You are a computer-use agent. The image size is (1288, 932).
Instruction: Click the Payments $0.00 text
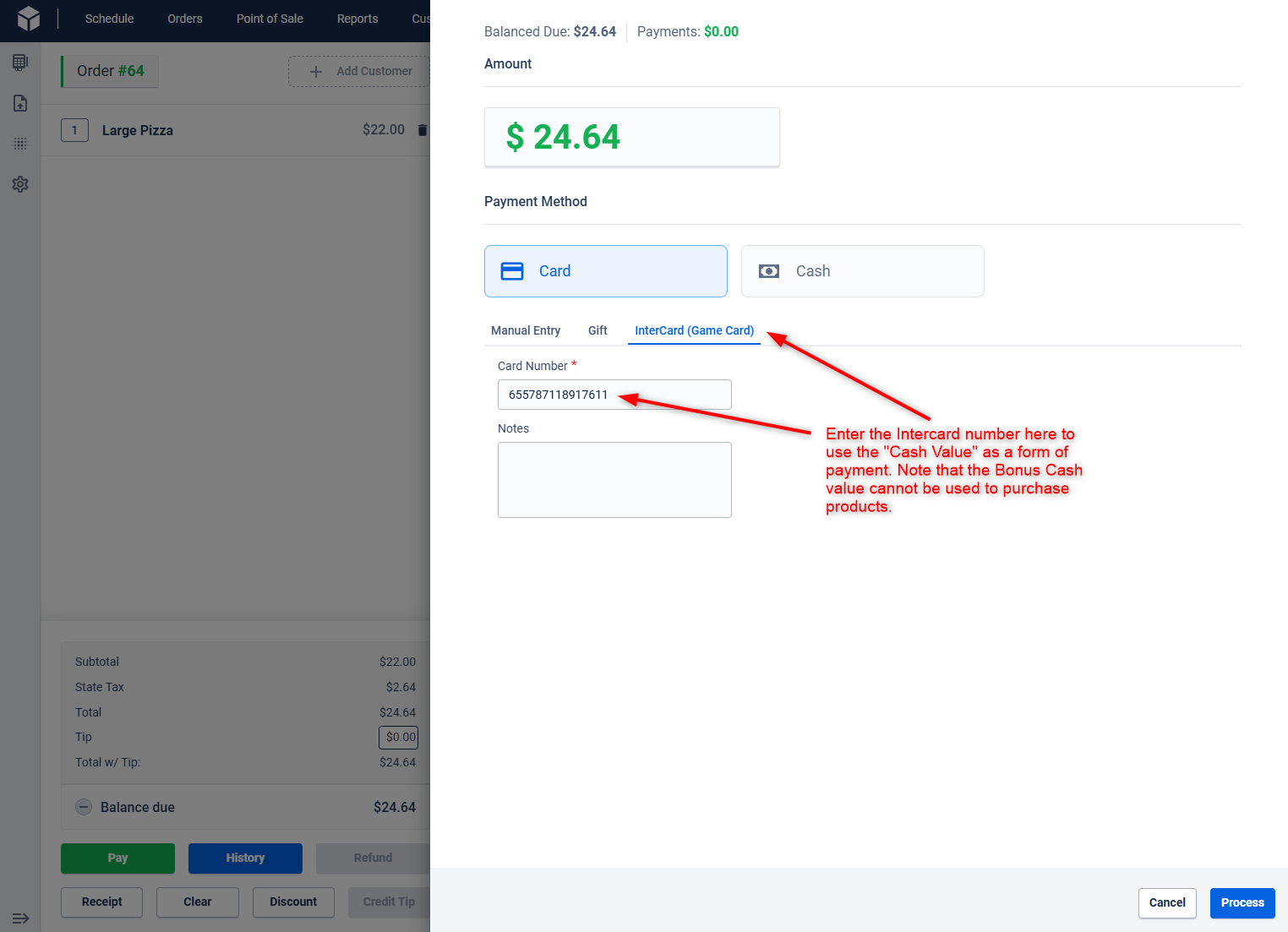(x=688, y=32)
